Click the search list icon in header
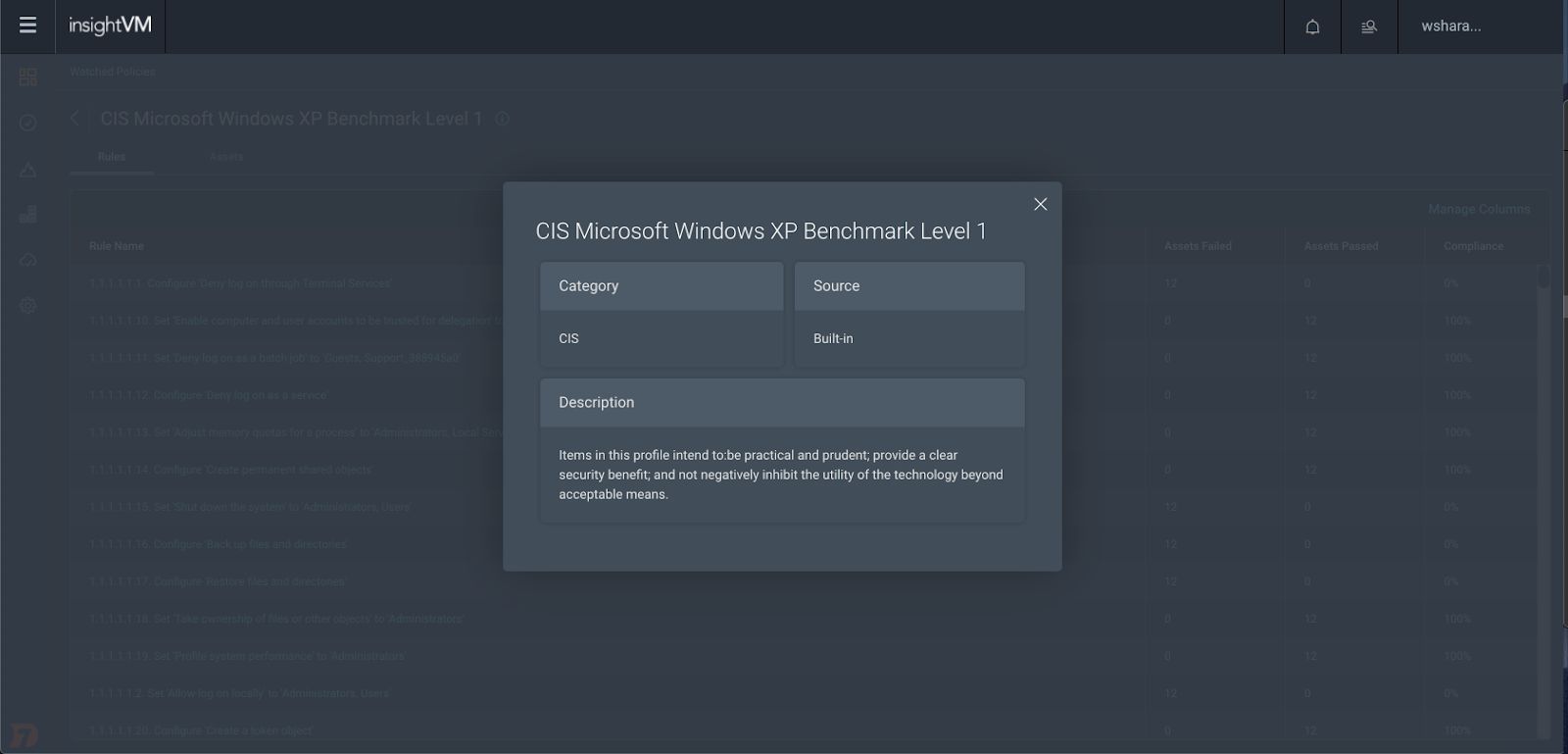Image resolution: width=1568 pixels, height=754 pixels. click(1369, 26)
